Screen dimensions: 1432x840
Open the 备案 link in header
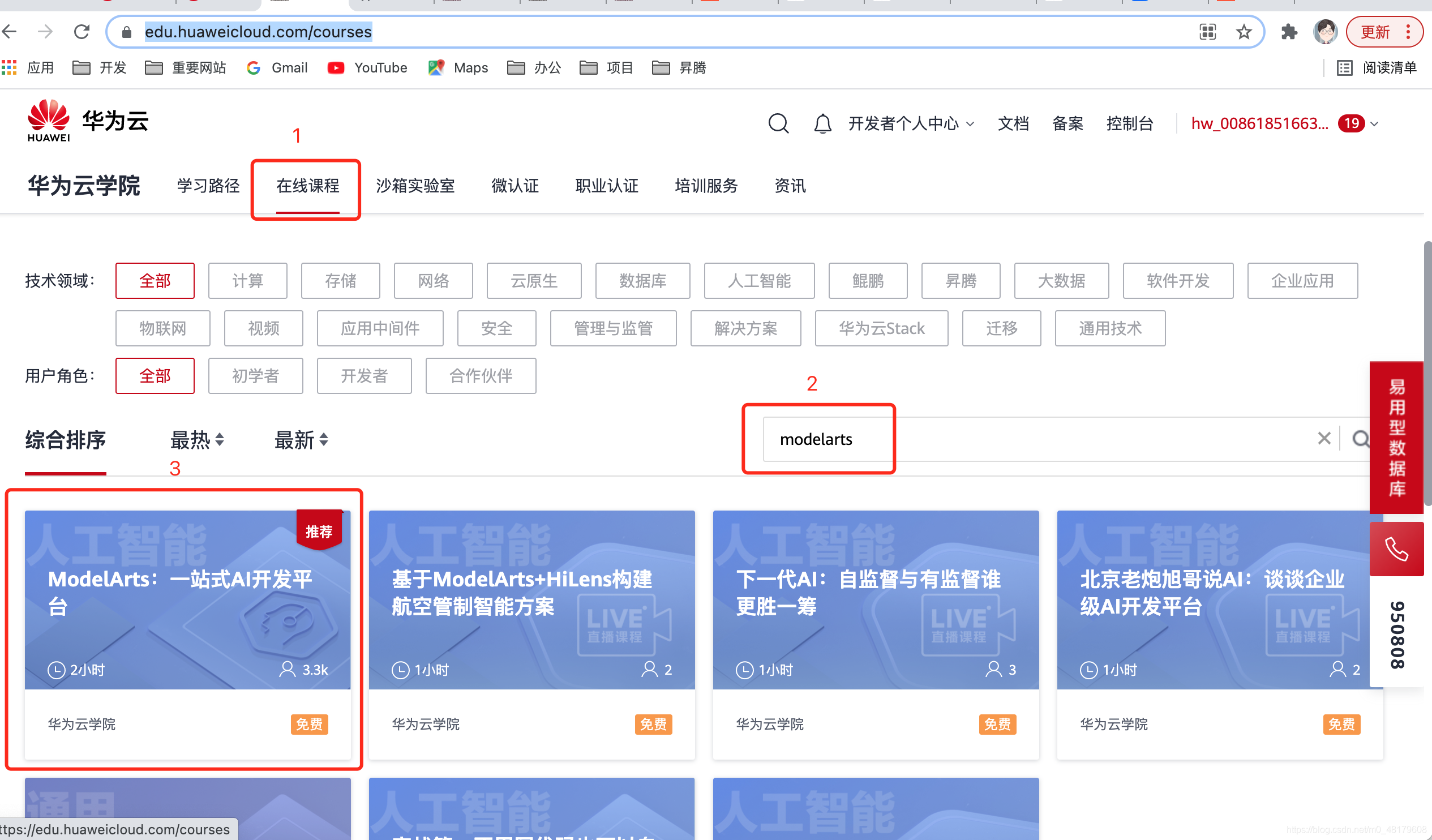tap(1067, 123)
